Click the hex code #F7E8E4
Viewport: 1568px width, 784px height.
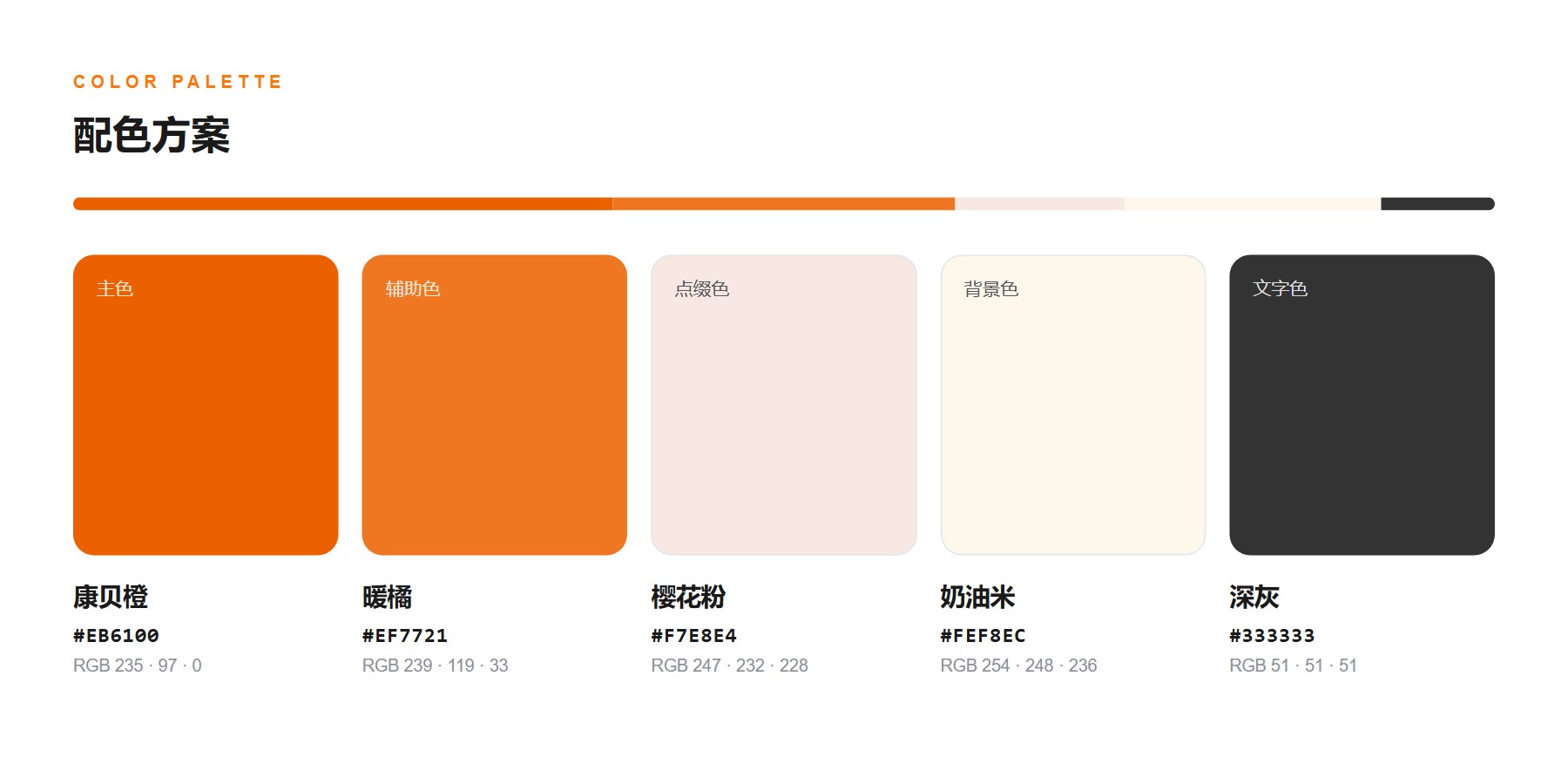tap(694, 636)
